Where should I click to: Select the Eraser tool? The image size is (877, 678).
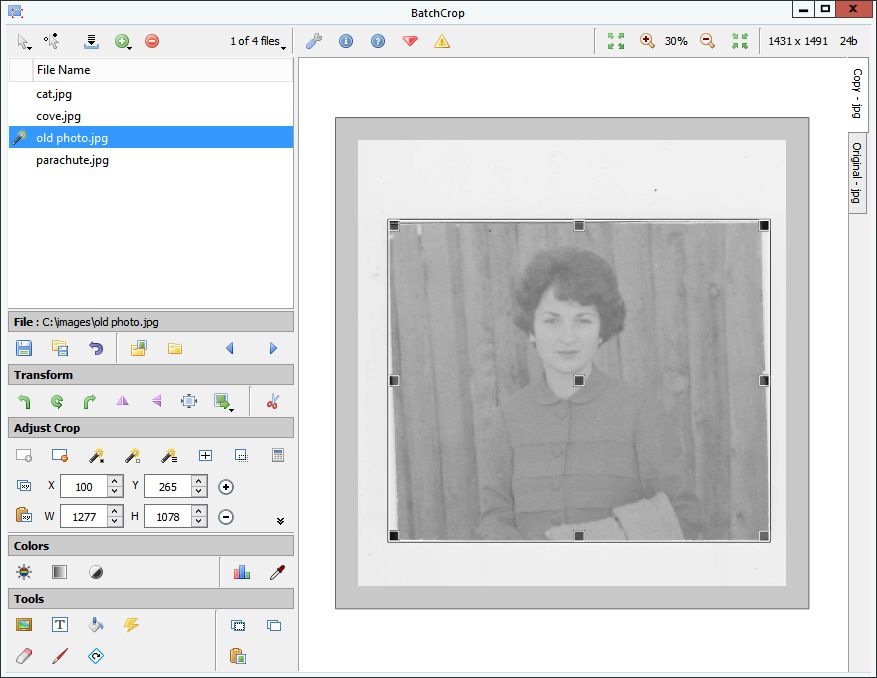click(24, 656)
